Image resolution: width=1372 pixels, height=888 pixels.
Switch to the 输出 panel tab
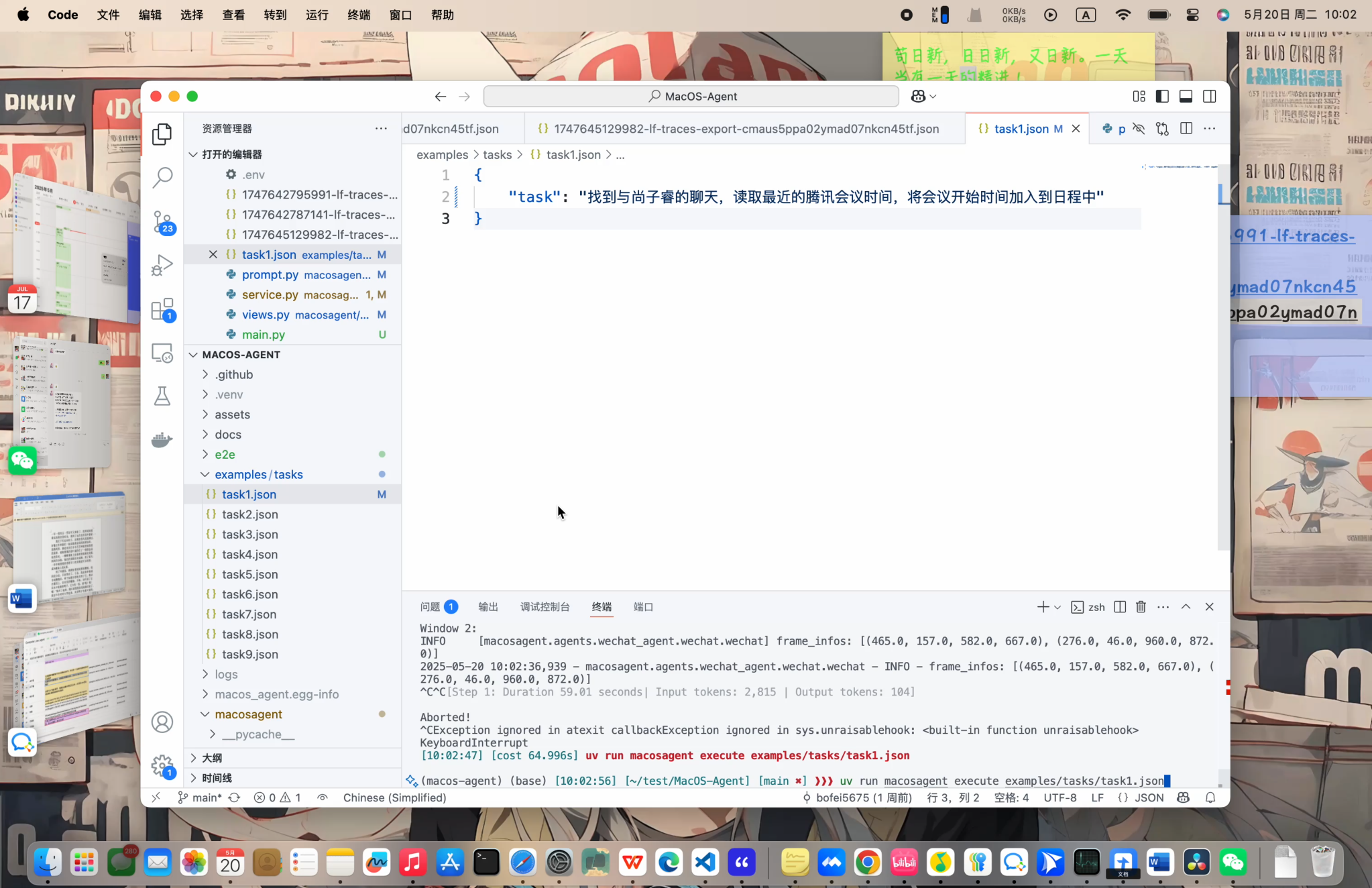[488, 607]
